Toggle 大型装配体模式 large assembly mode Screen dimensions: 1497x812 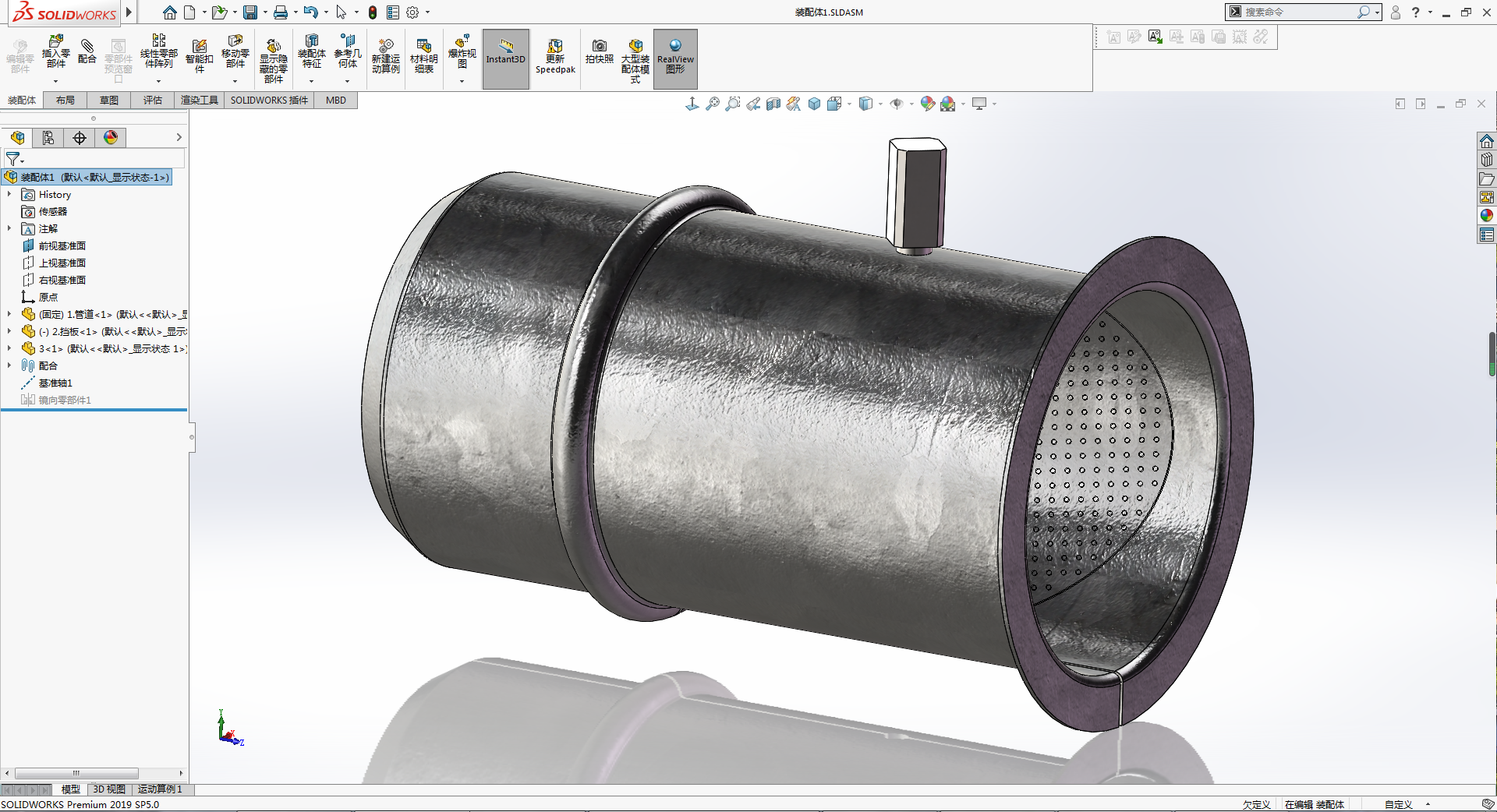coord(635,61)
